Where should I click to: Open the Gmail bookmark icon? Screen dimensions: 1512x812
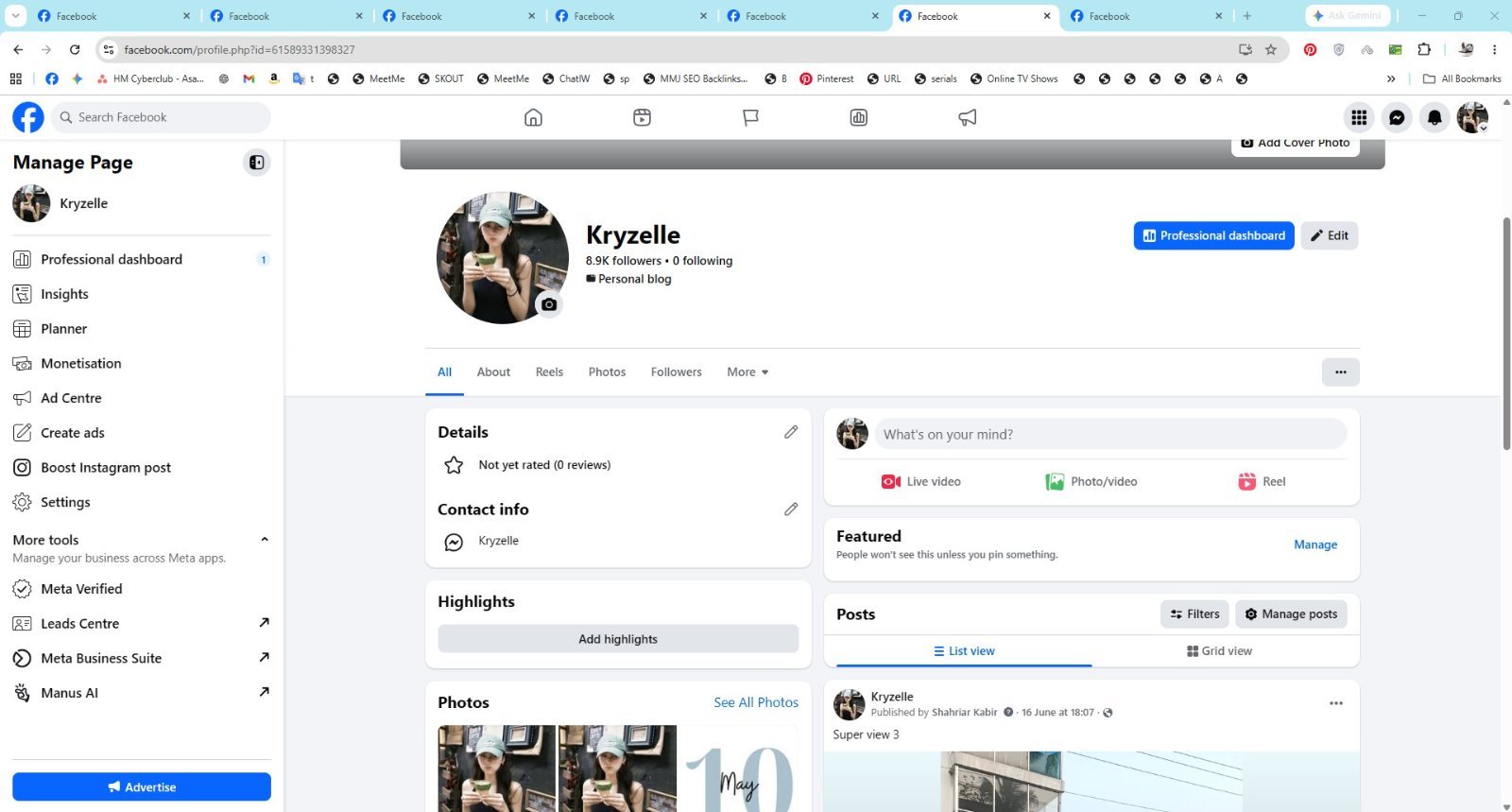(249, 78)
